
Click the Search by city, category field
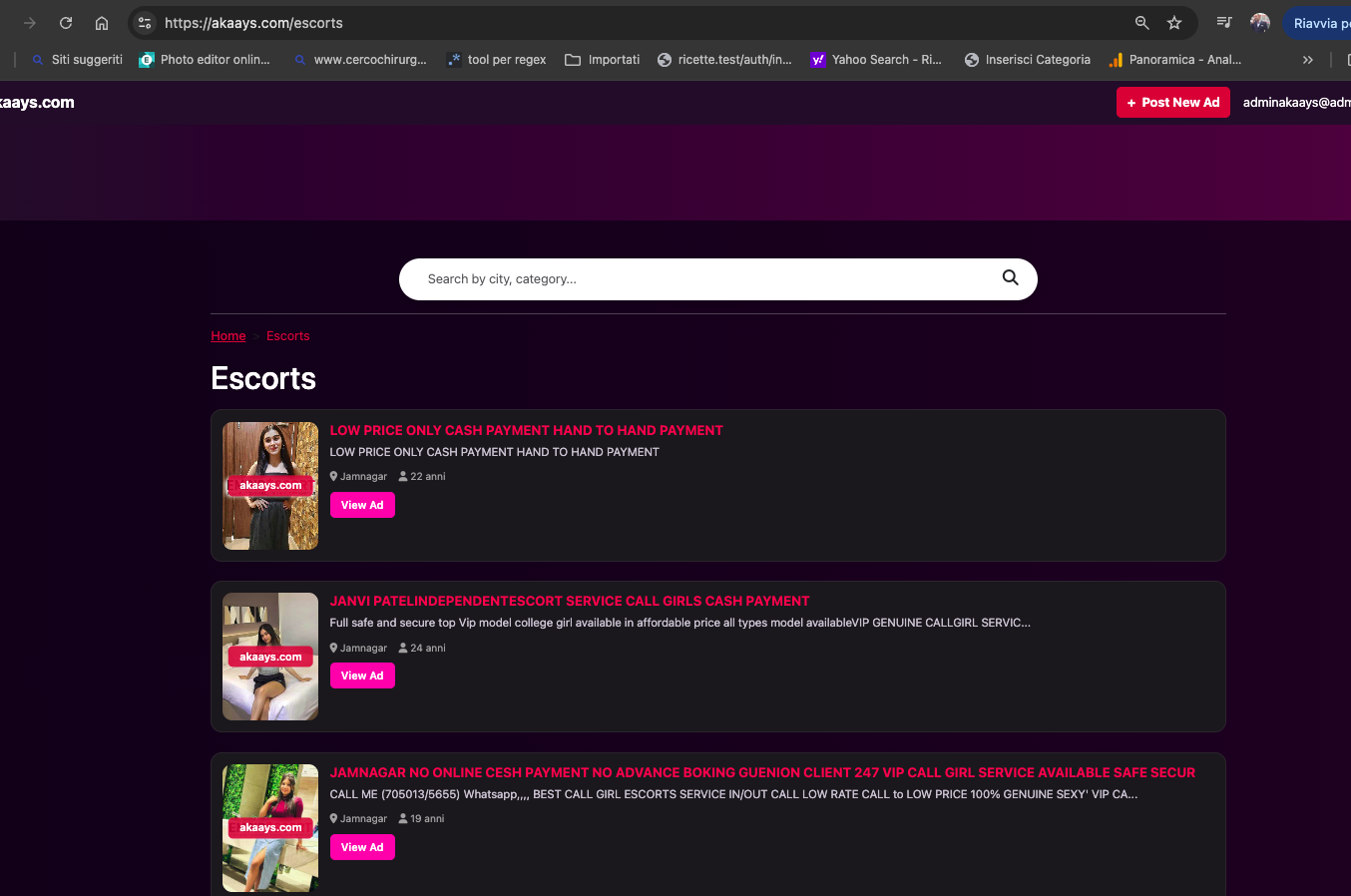pos(698,279)
